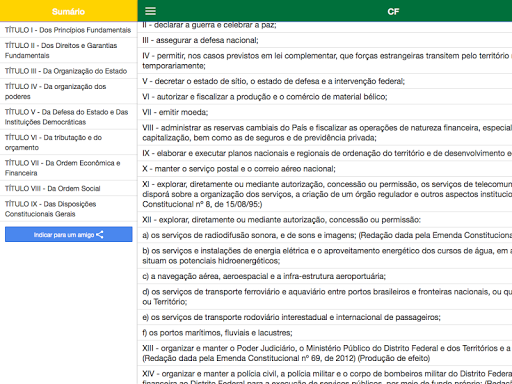Go to TÍTULO IV - Da organização dos poderes
The image size is (512, 384).
(68, 91)
